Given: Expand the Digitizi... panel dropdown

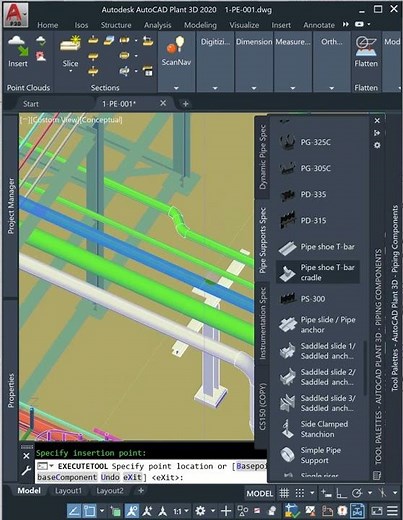Looking at the screenshot, I should [x=215, y=88].
